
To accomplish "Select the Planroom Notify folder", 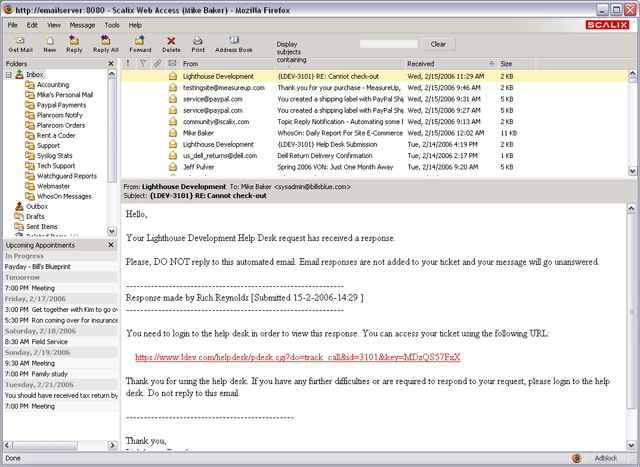I will 60,115.
